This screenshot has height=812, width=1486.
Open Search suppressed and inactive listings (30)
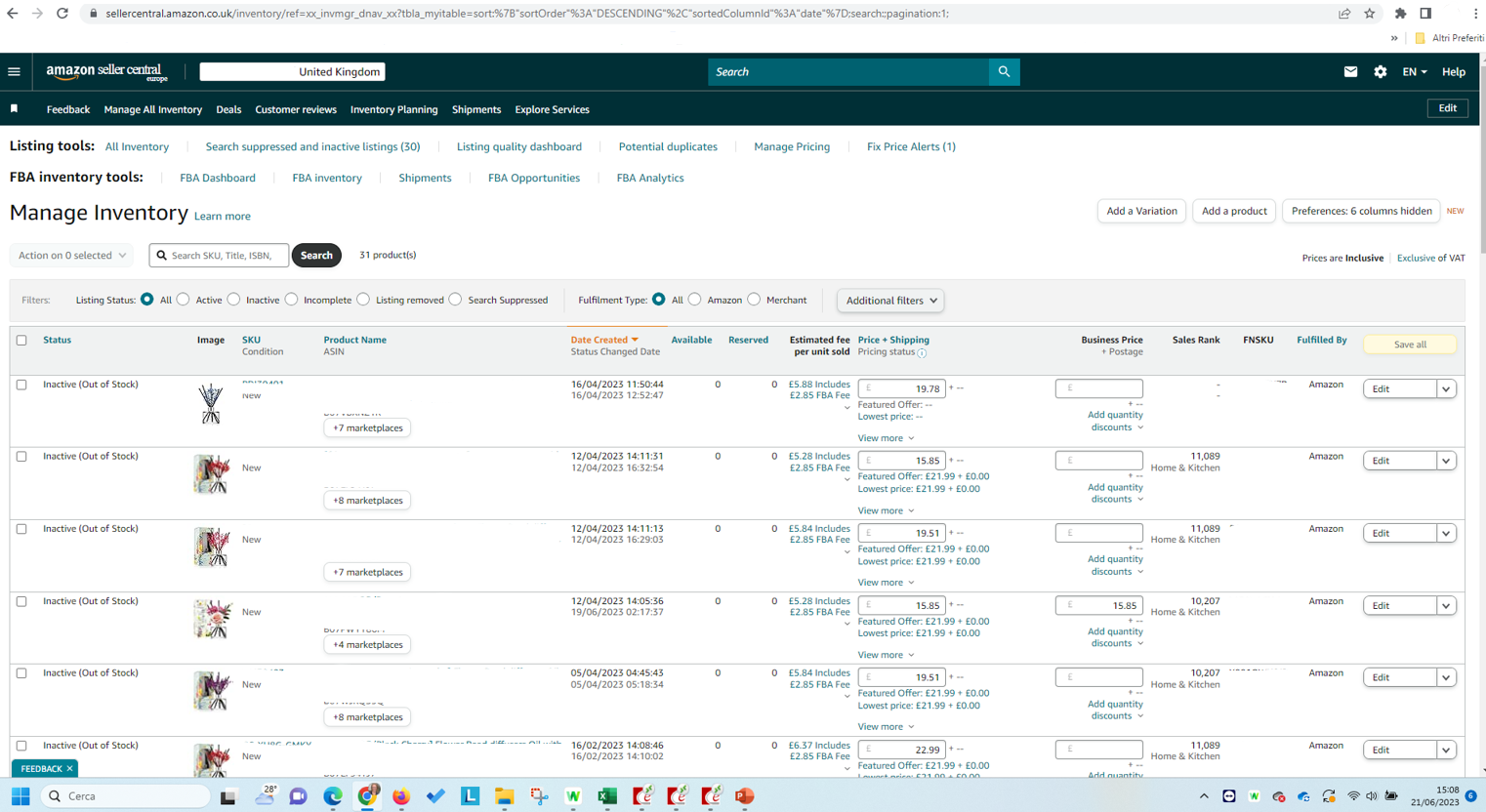[312, 146]
